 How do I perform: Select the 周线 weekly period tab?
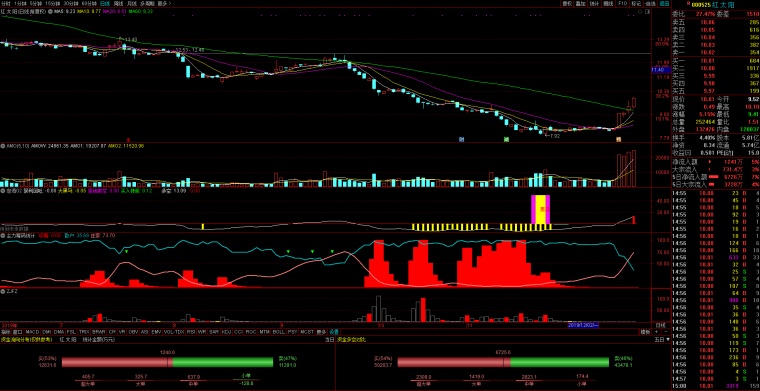pos(118,3)
